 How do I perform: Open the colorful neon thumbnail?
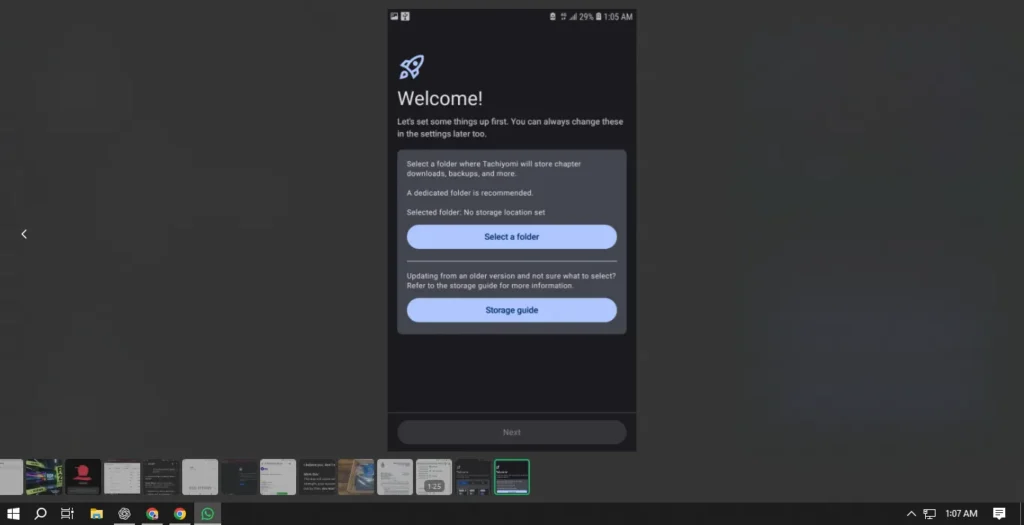pos(44,477)
